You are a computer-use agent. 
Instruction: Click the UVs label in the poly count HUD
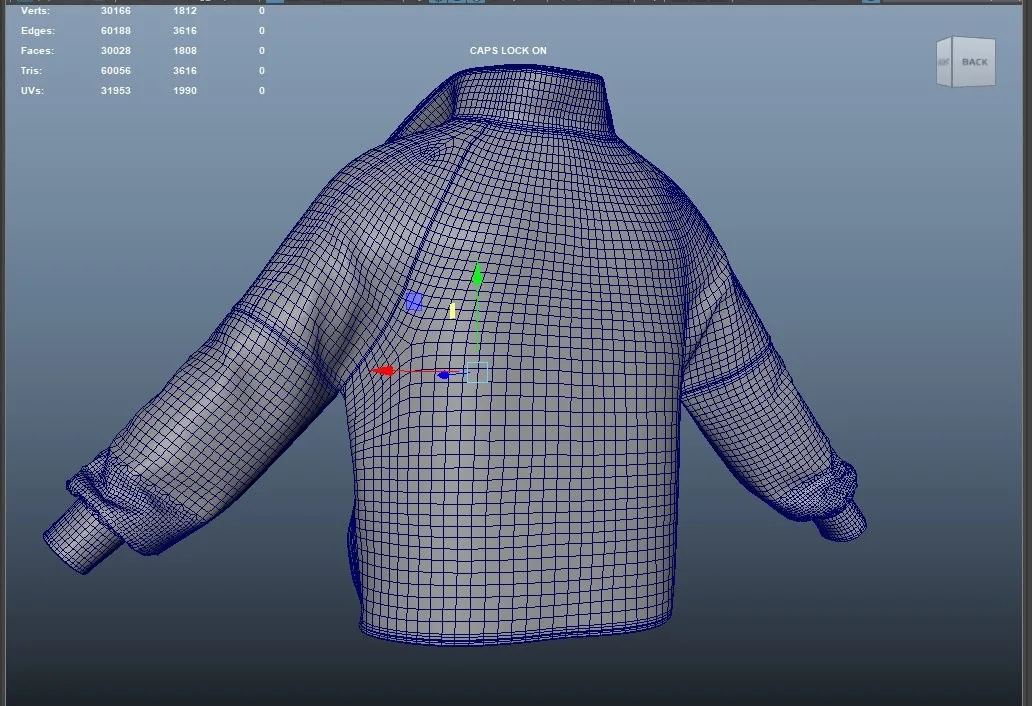coord(32,90)
